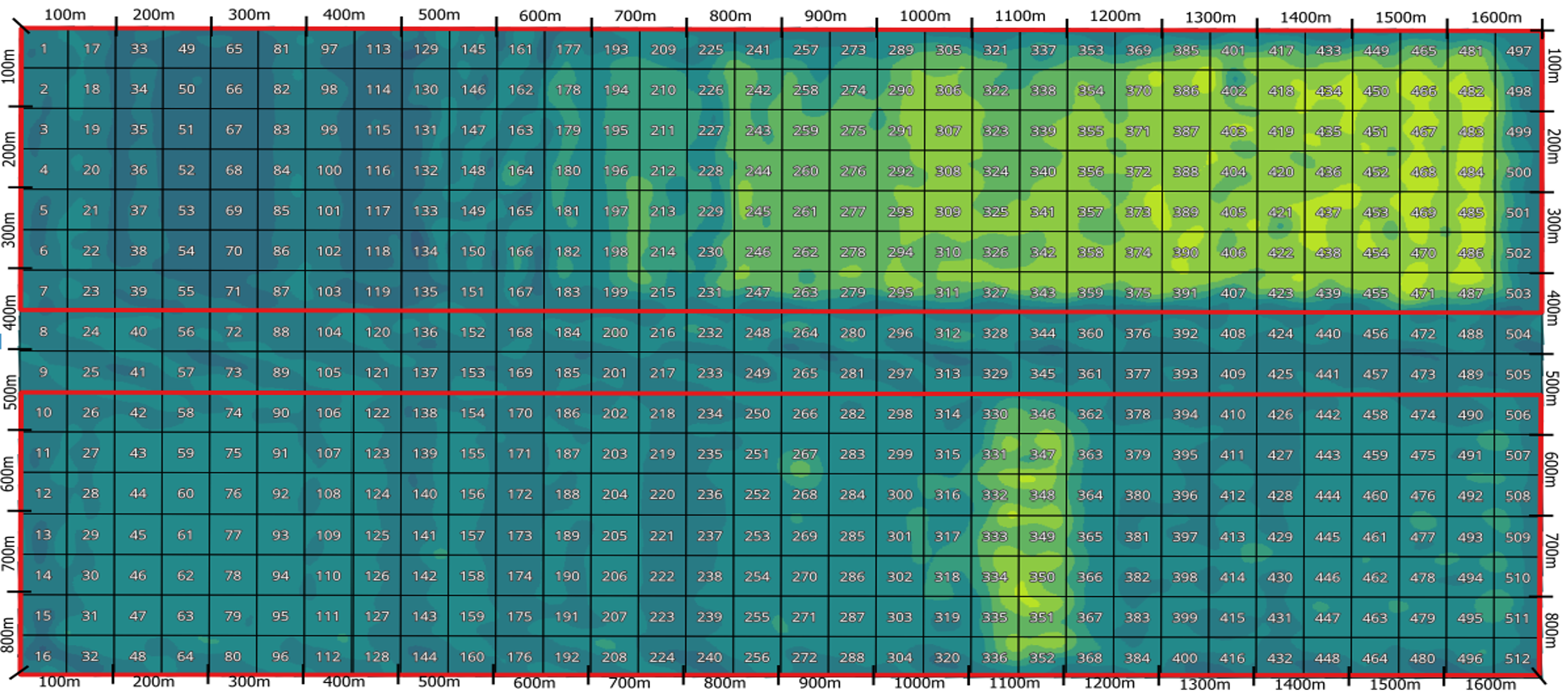Image resolution: width=1568 pixels, height=694 pixels.
Task: Choose cell 129 in the grid
Action: 426,49
